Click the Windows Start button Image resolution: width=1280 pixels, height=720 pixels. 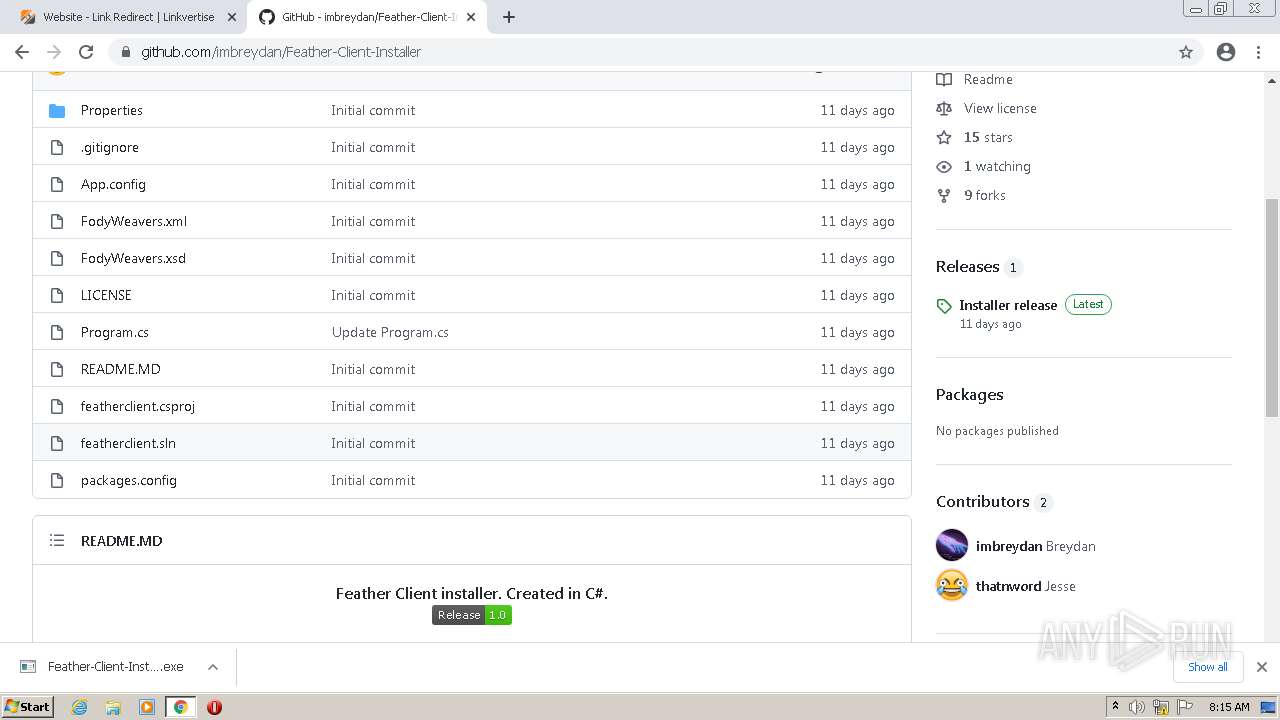click(x=28, y=707)
